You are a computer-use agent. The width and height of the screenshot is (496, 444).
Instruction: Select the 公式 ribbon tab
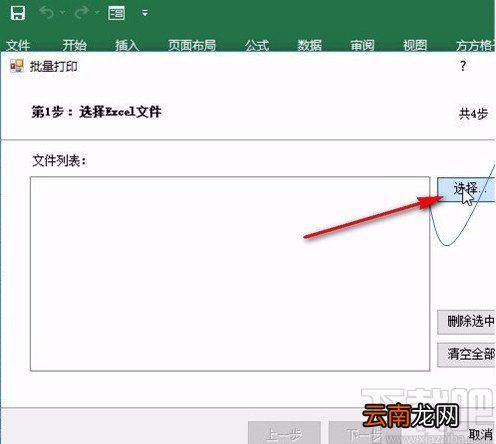click(x=257, y=45)
